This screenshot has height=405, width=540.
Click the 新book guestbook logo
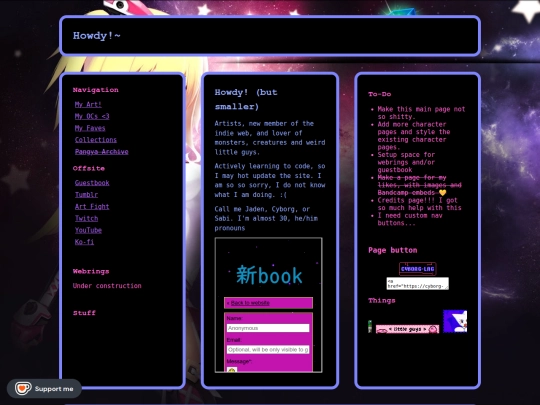[x=269, y=275]
